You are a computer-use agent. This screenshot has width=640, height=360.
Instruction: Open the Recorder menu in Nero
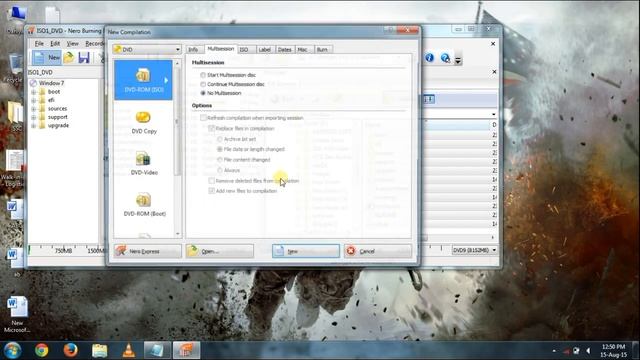pyautogui.click(x=94, y=43)
